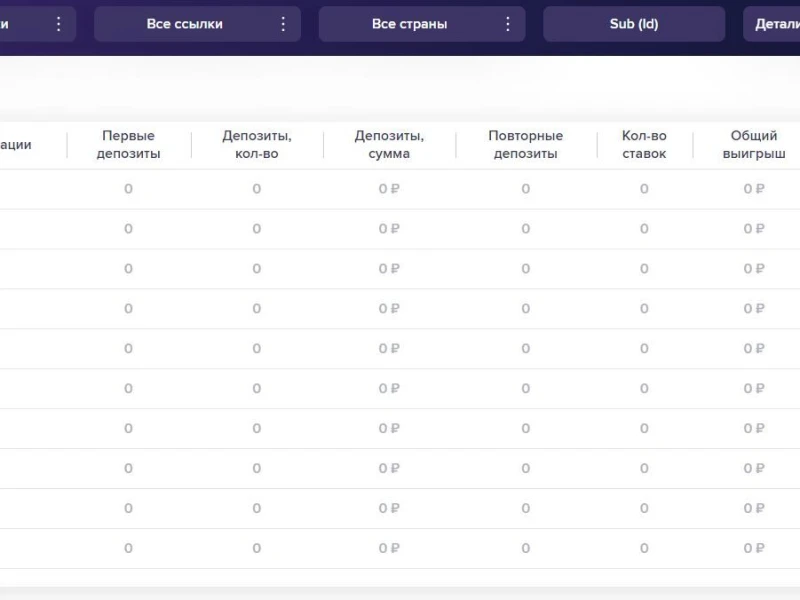The height and width of the screenshot is (600, 800).
Task: Select last row Повторные депозиты value
Action: coord(525,548)
